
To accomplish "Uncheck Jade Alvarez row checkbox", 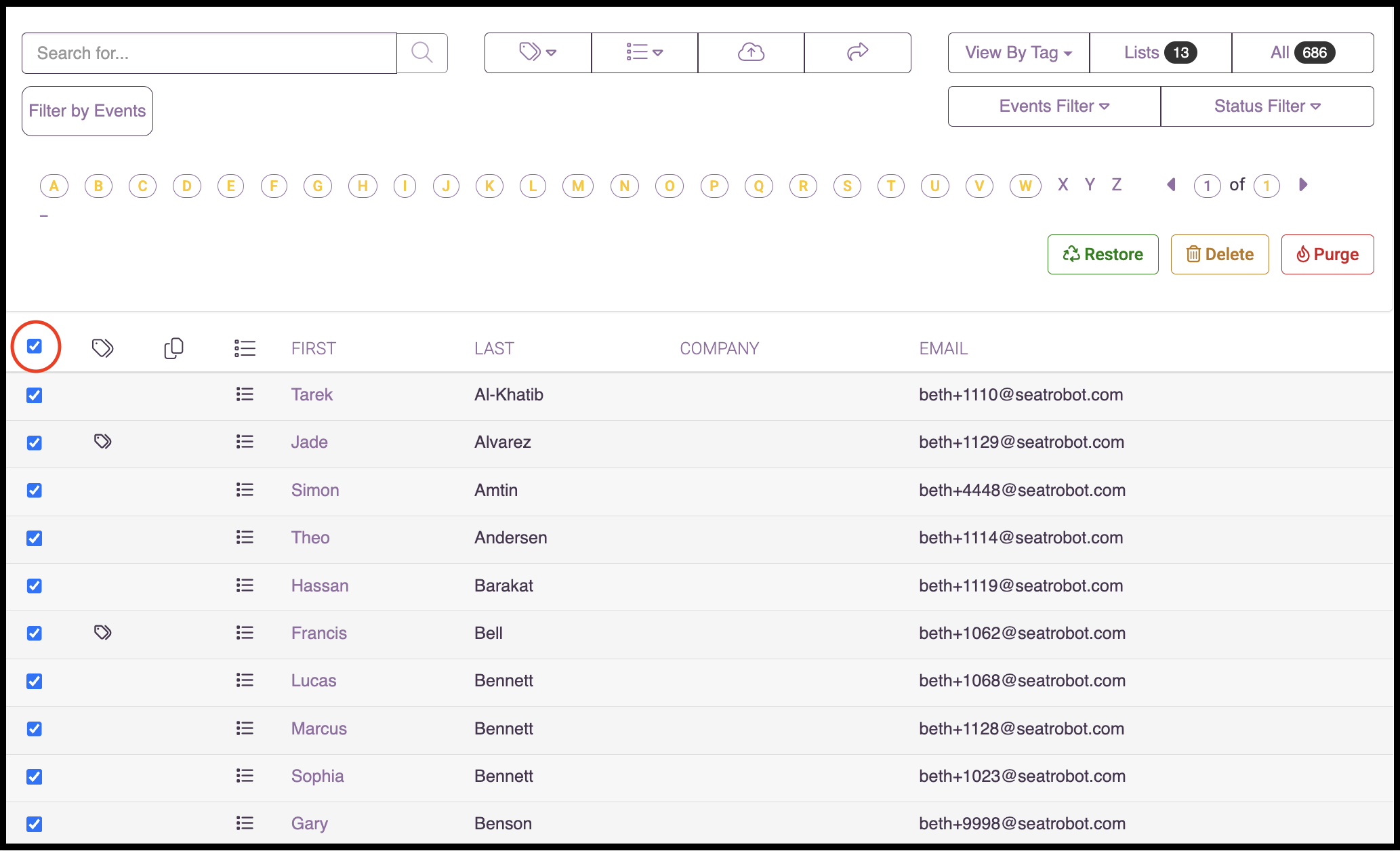I will coord(35,442).
